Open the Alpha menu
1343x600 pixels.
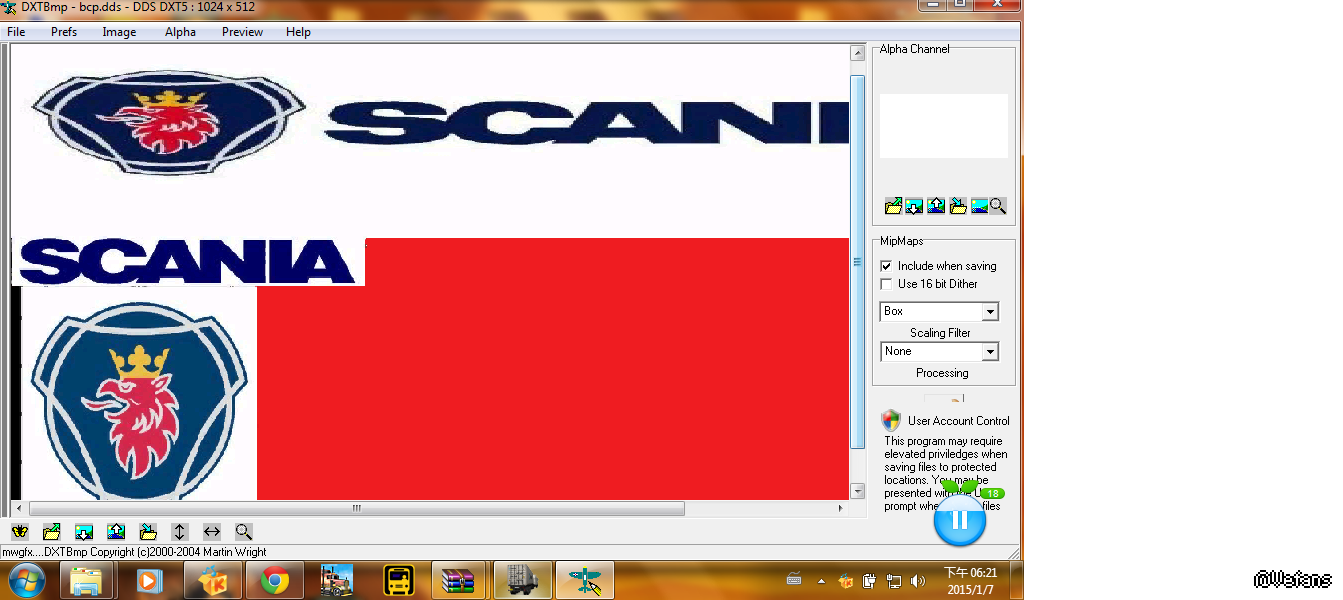[x=180, y=32]
